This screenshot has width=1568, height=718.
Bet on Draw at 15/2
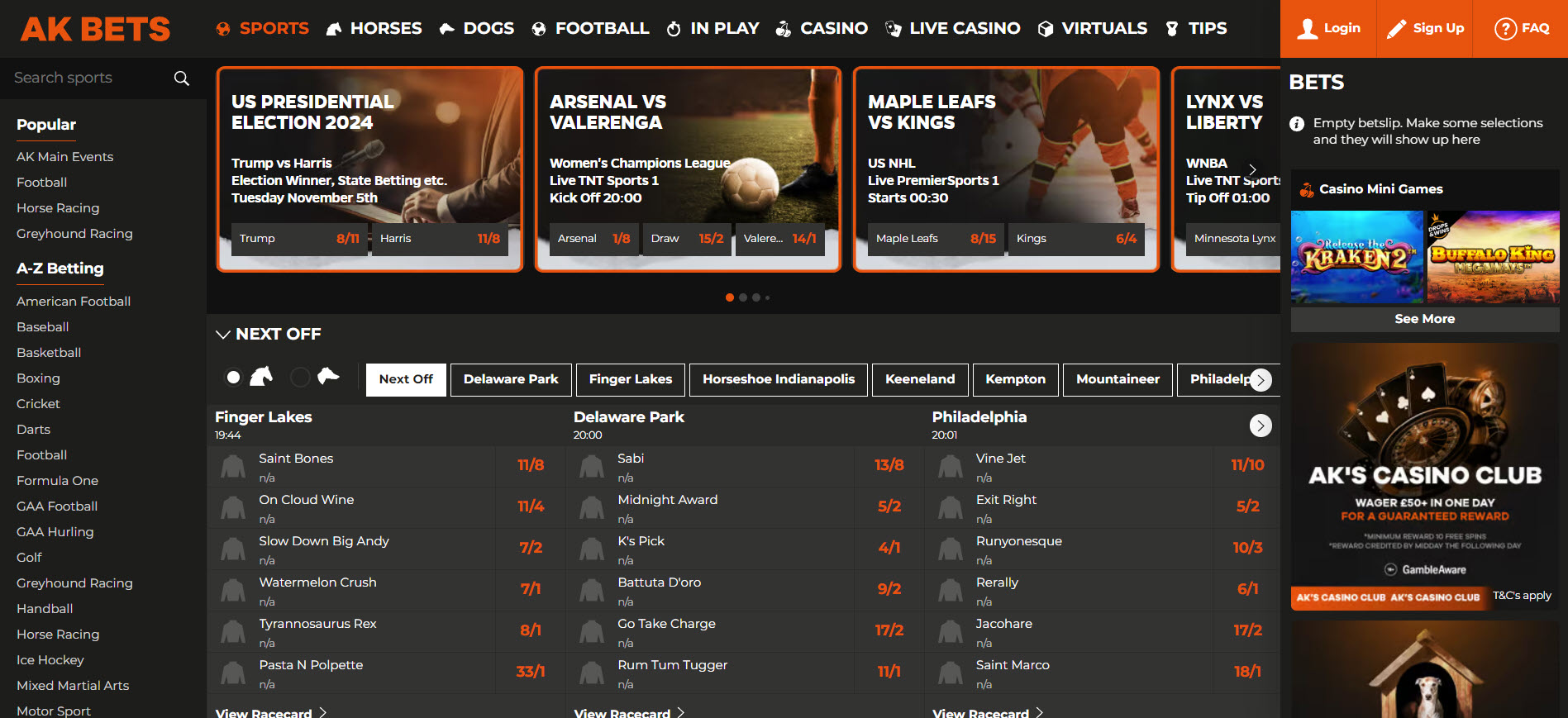(x=687, y=239)
